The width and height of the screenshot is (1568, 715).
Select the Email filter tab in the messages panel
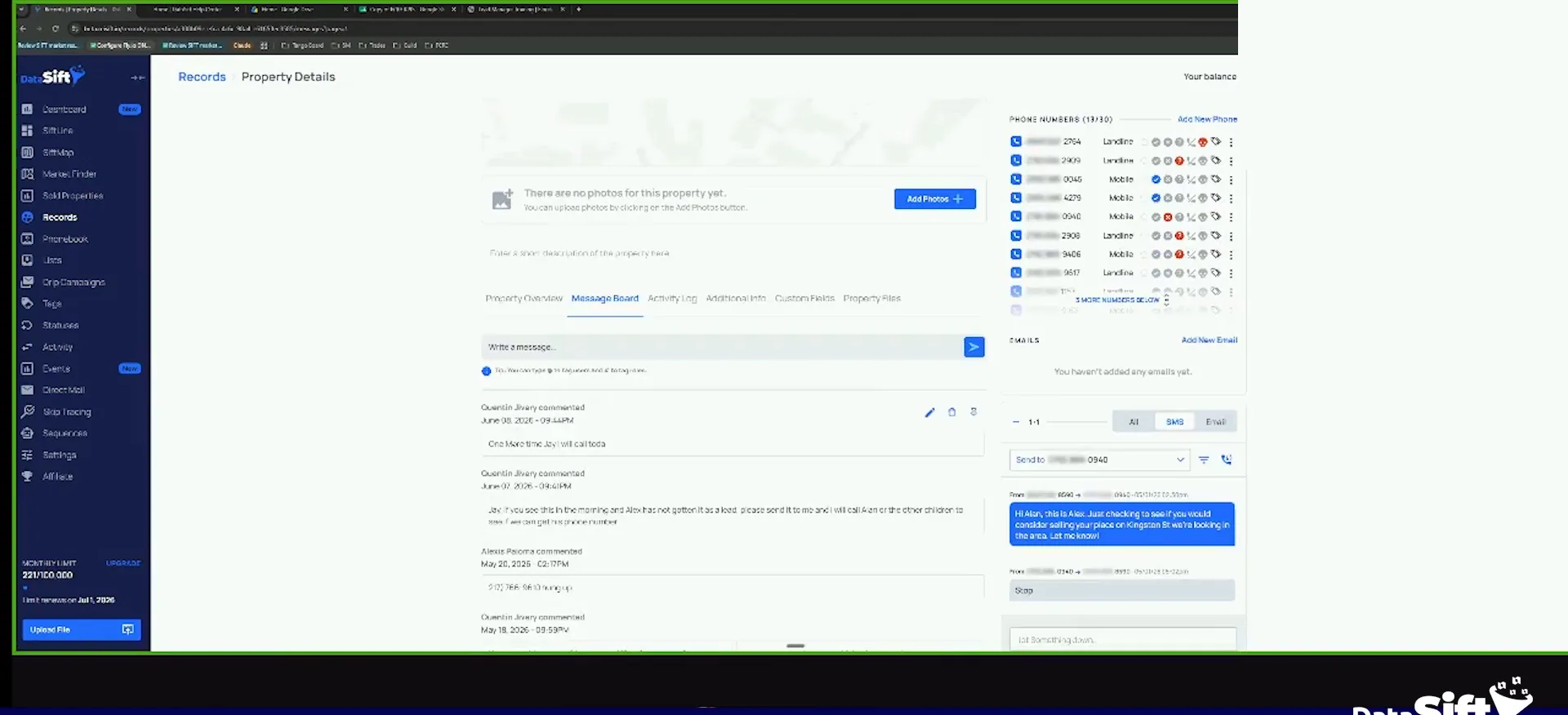click(x=1215, y=422)
